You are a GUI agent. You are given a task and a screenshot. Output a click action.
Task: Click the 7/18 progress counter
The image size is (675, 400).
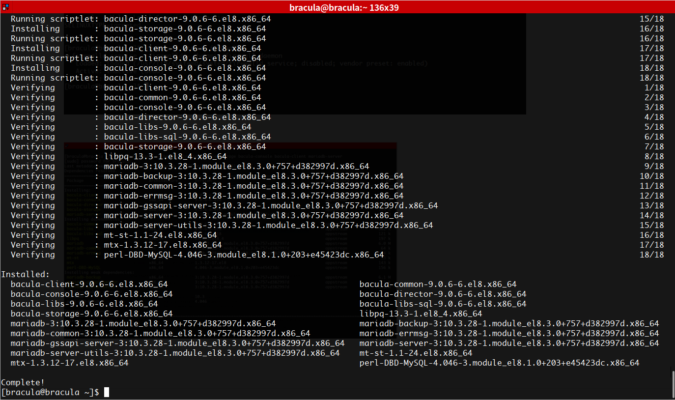point(654,146)
